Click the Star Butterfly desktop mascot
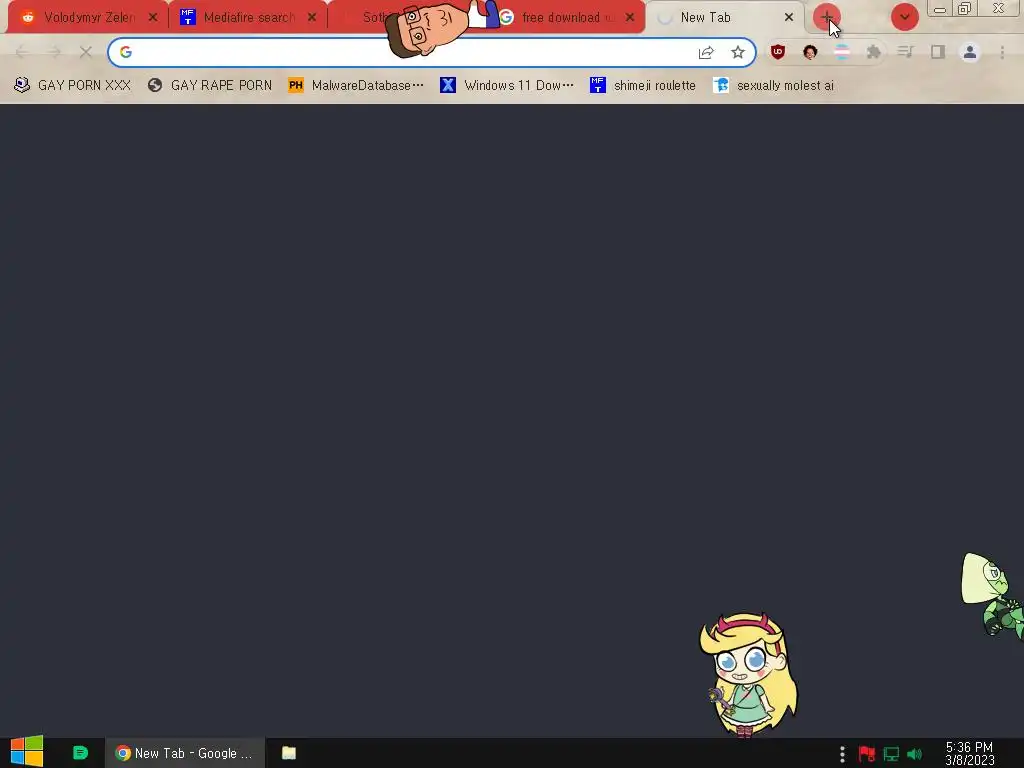1024x768 pixels. [x=748, y=674]
